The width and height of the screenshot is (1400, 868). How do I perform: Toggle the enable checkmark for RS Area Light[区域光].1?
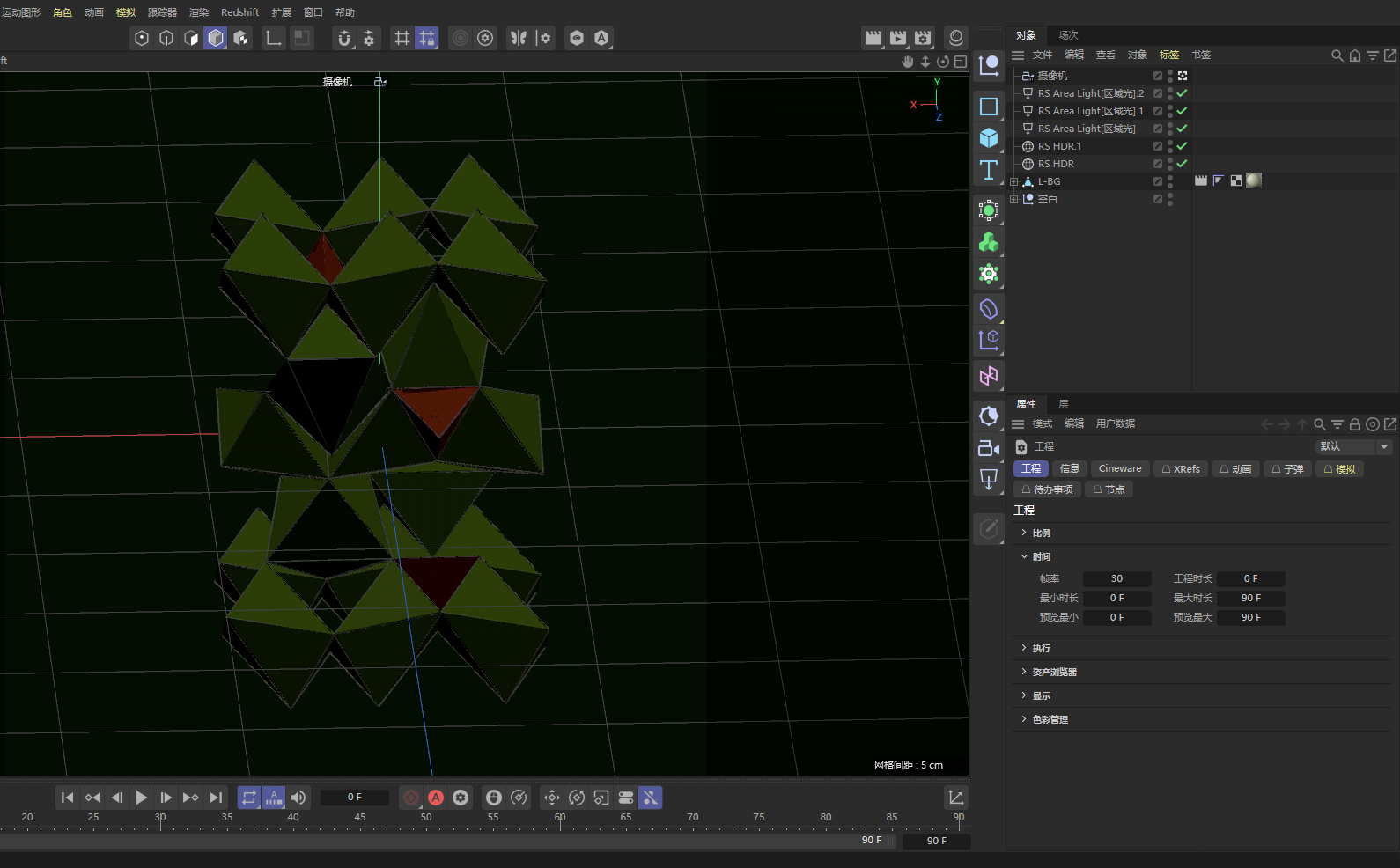pos(1183,111)
